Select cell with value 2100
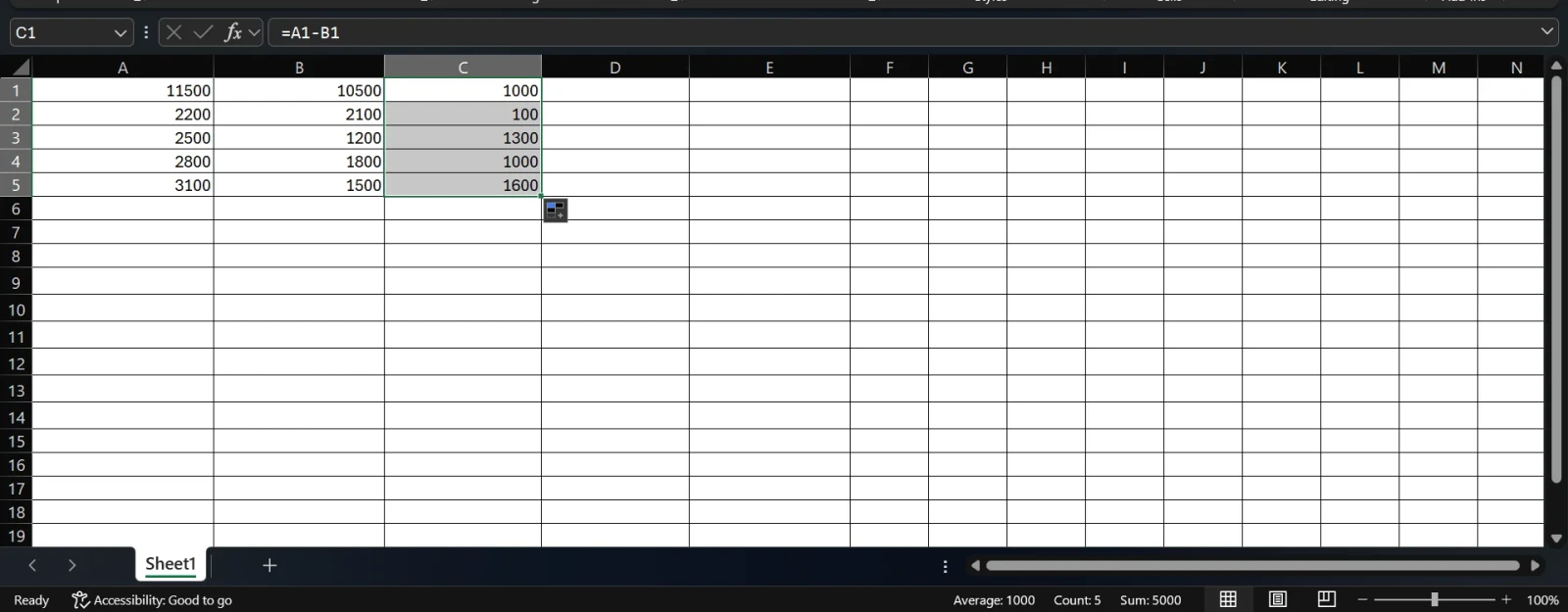This screenshot has width=1568, height=612. (299, 114)
